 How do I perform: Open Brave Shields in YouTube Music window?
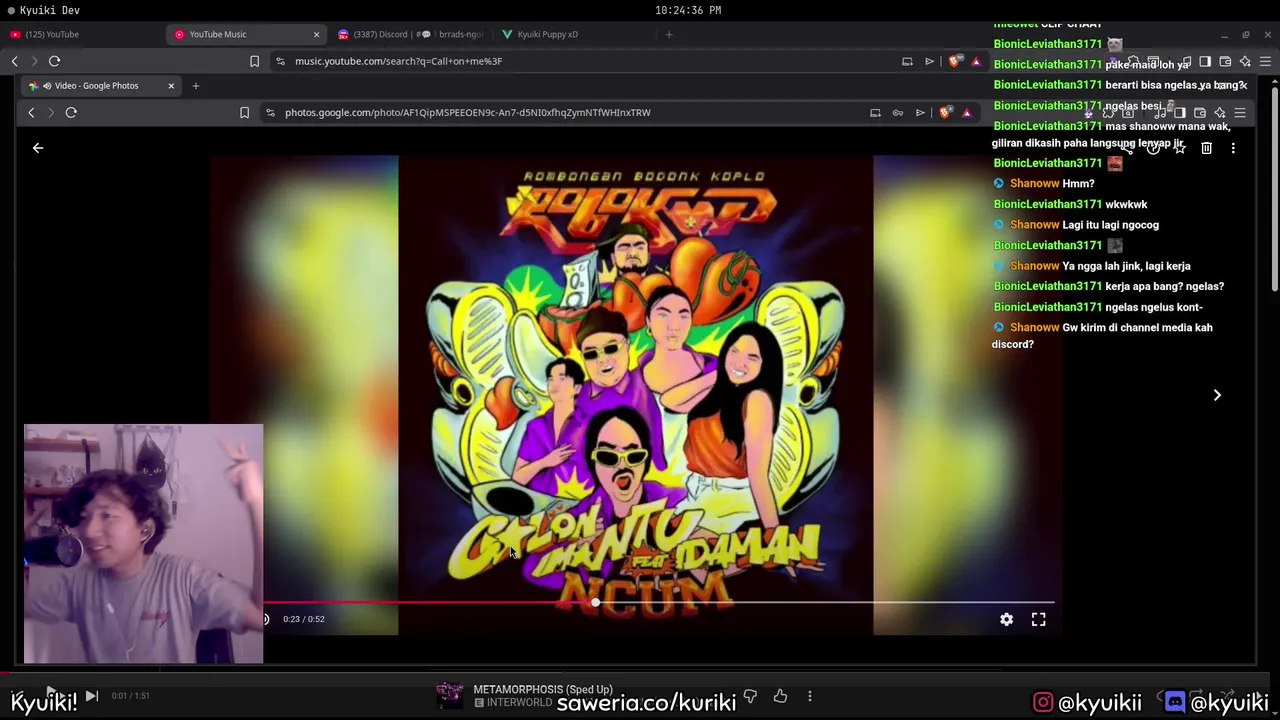(955, 61)
